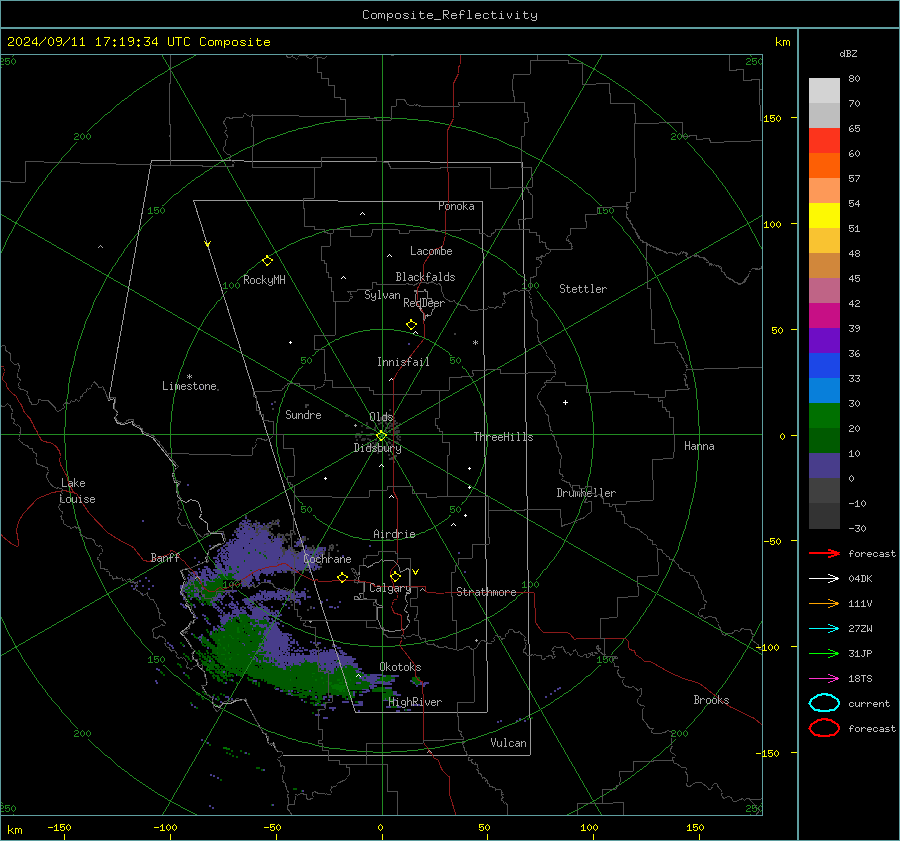Click the red 65 dBZ color swatch

pos(824,141)
